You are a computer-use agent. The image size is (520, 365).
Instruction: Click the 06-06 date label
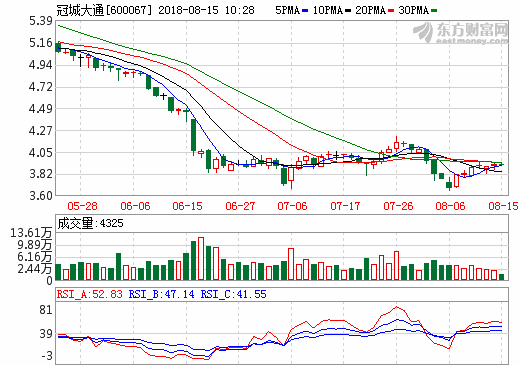tap(135, 206)
